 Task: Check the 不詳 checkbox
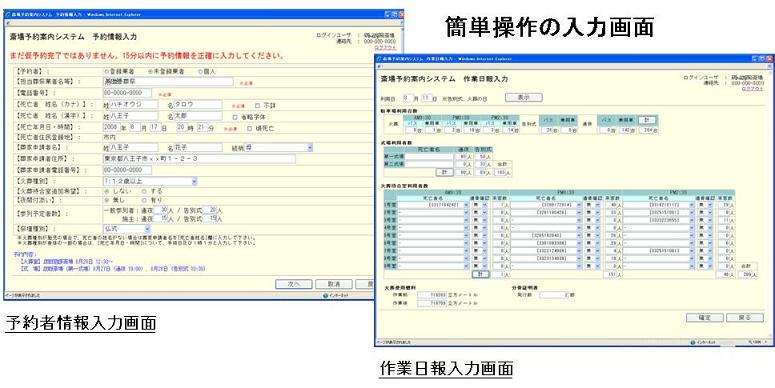[257, 105]
